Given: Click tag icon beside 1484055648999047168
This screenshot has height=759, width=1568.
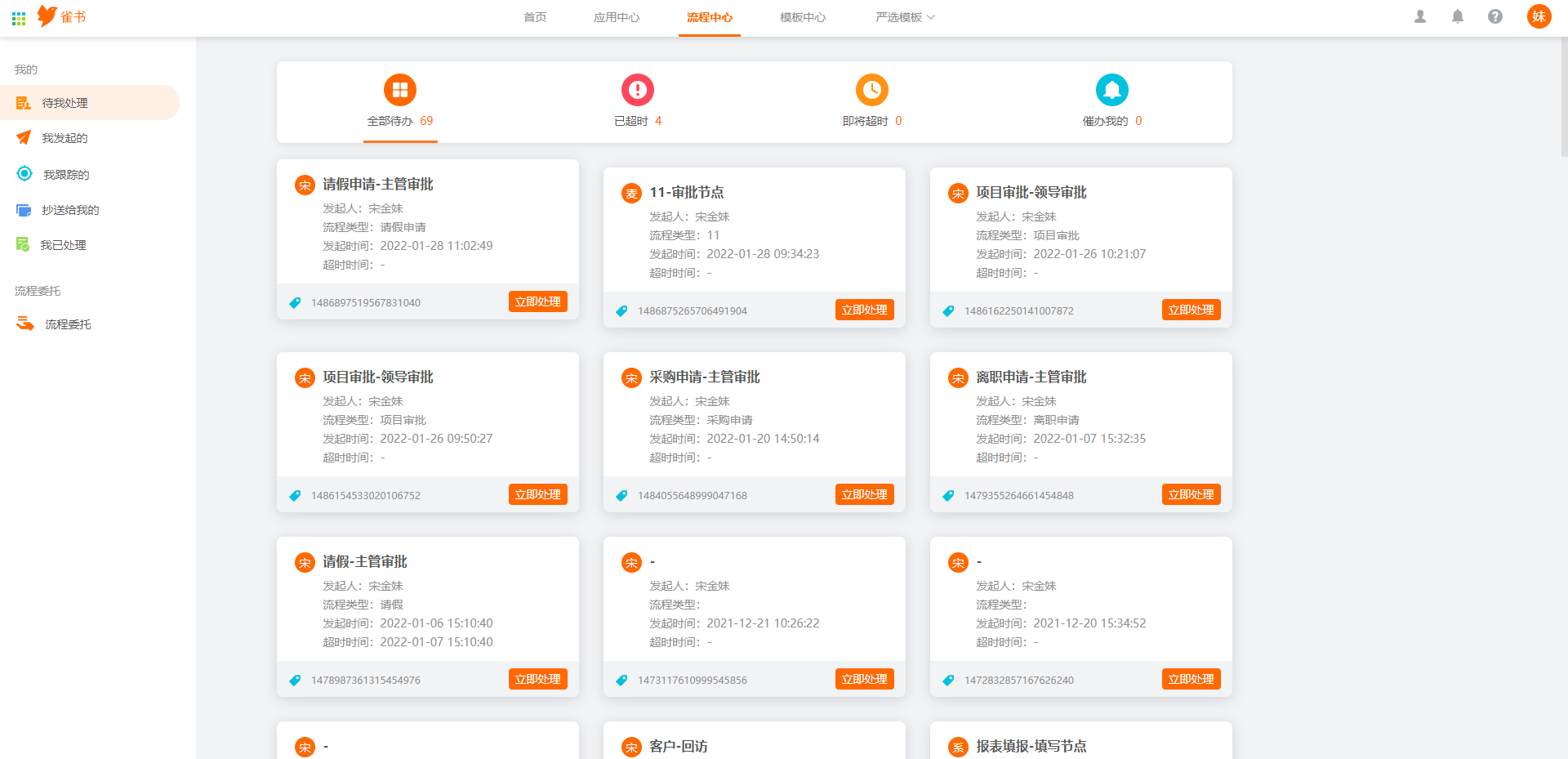Looking at the screenshot, I should 621,496.
